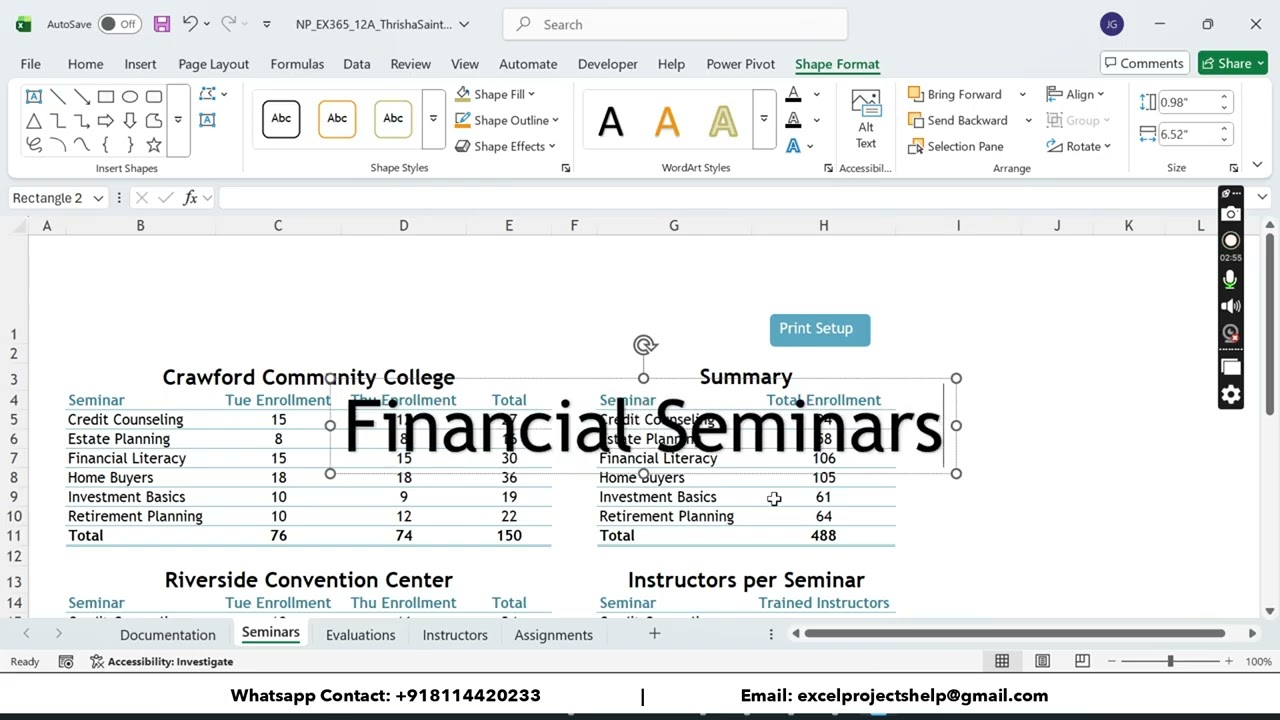Open the Comments pane

pos(1144,63)
